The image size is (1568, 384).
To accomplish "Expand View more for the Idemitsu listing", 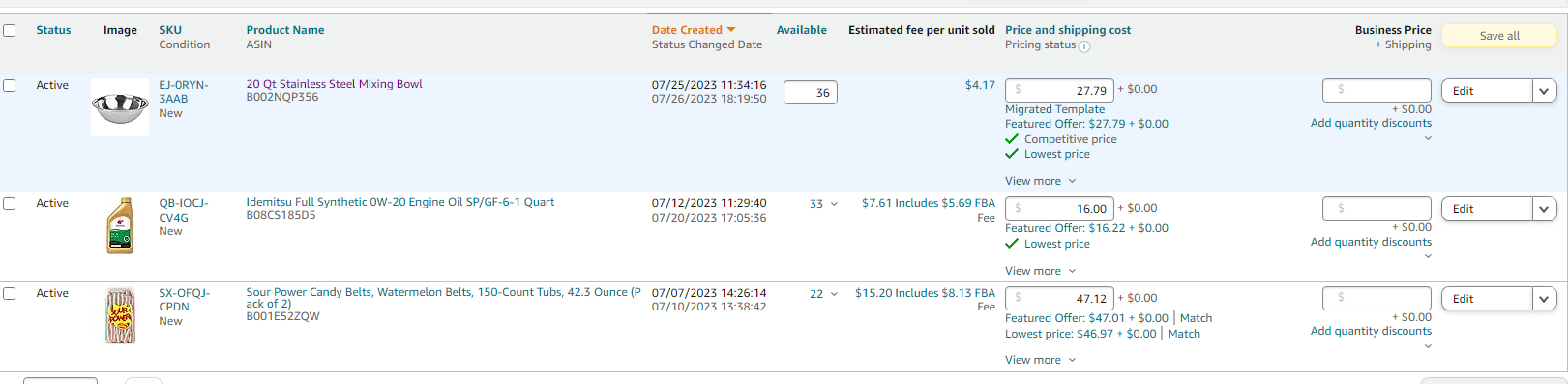I will click(x=1040, y=271).
